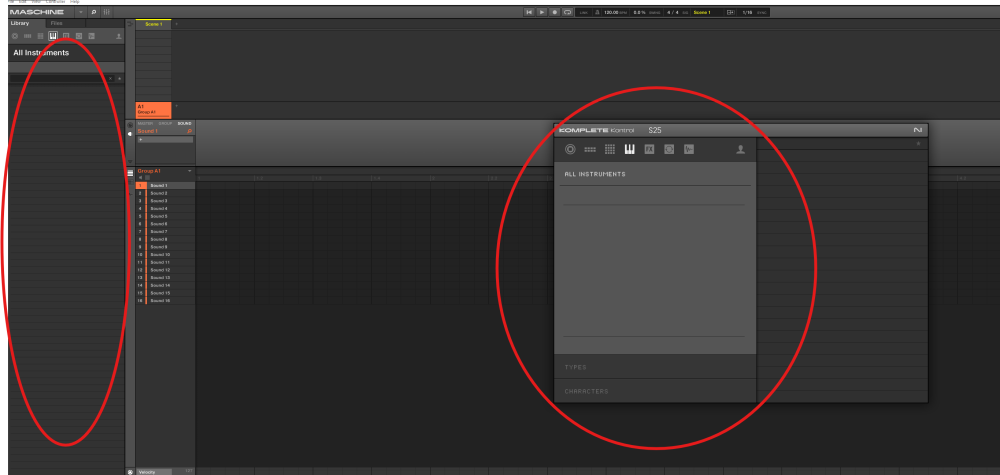Viewport: 1000px width, 475px height.
Task: Select Sounds grid icon in Maschine library
Action: point(40,36)
